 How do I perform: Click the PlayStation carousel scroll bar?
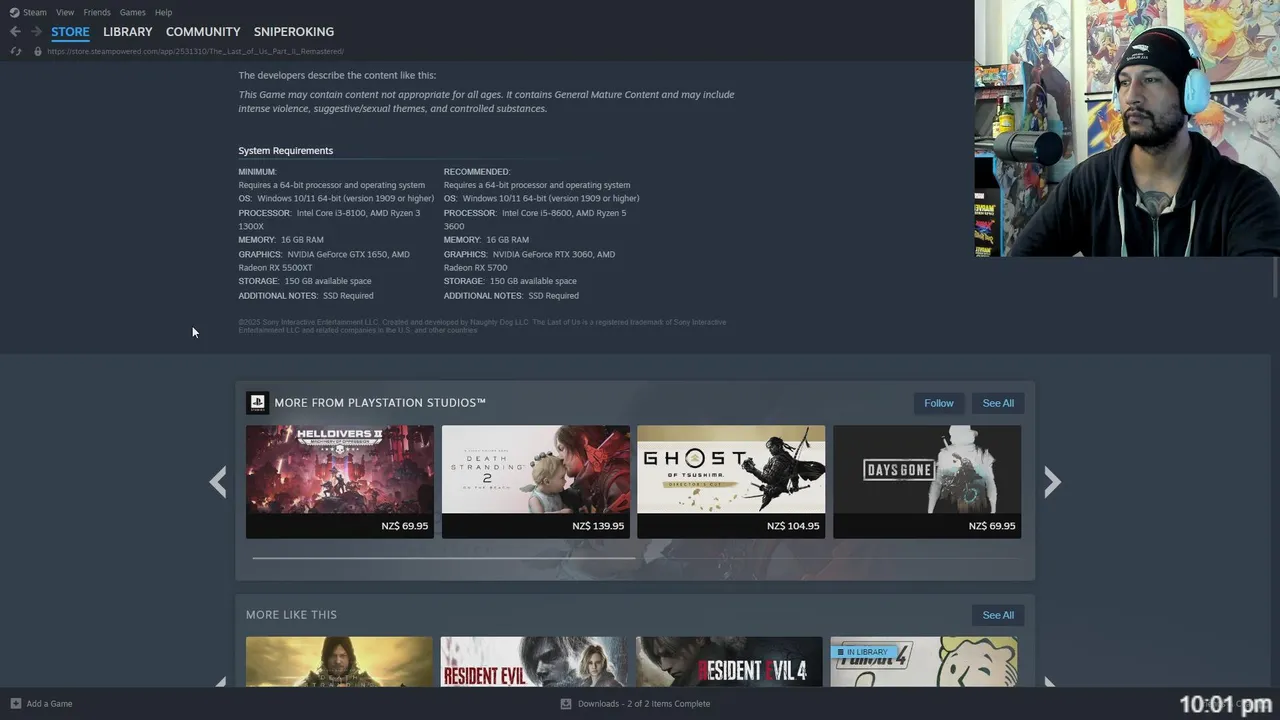click(x=444, y=558)
